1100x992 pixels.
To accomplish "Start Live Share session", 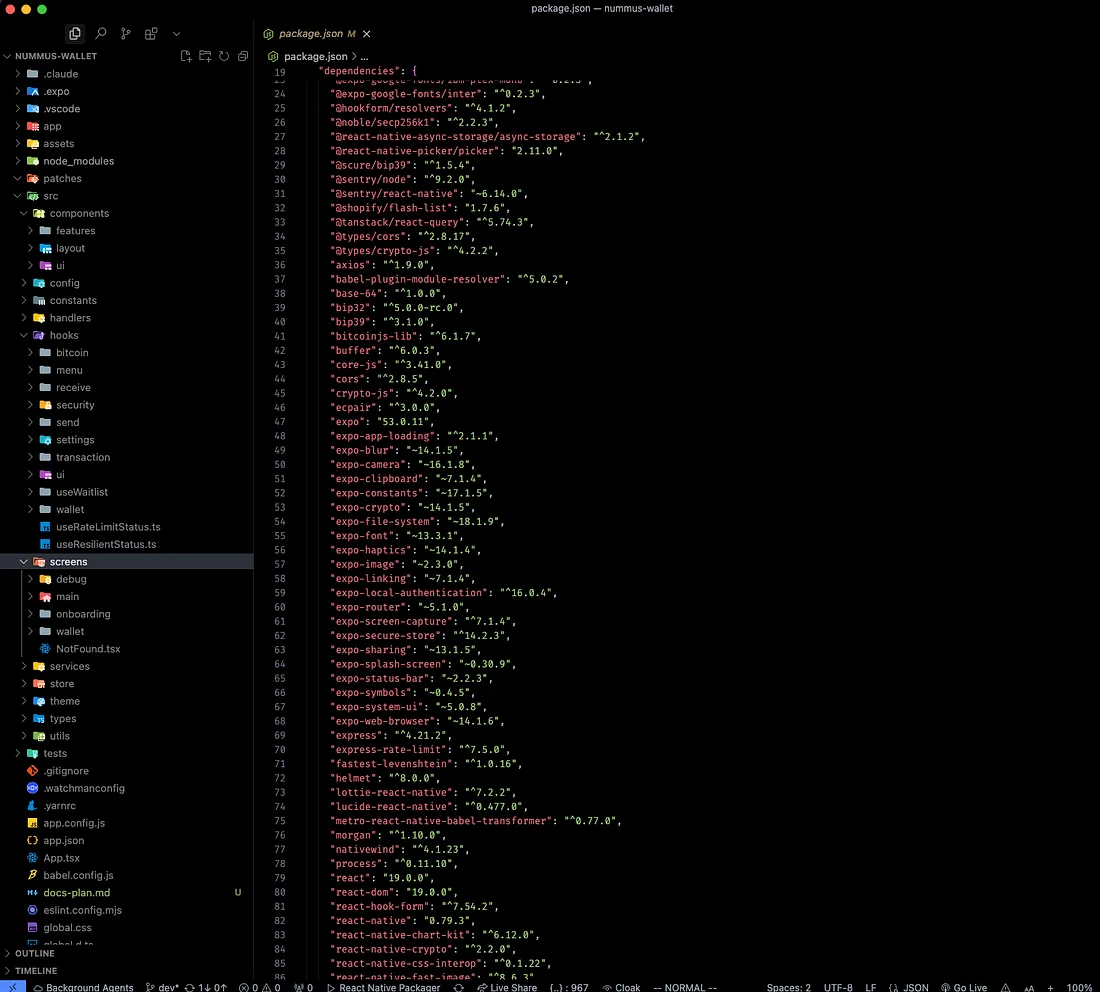I will [x=507, y=987].
